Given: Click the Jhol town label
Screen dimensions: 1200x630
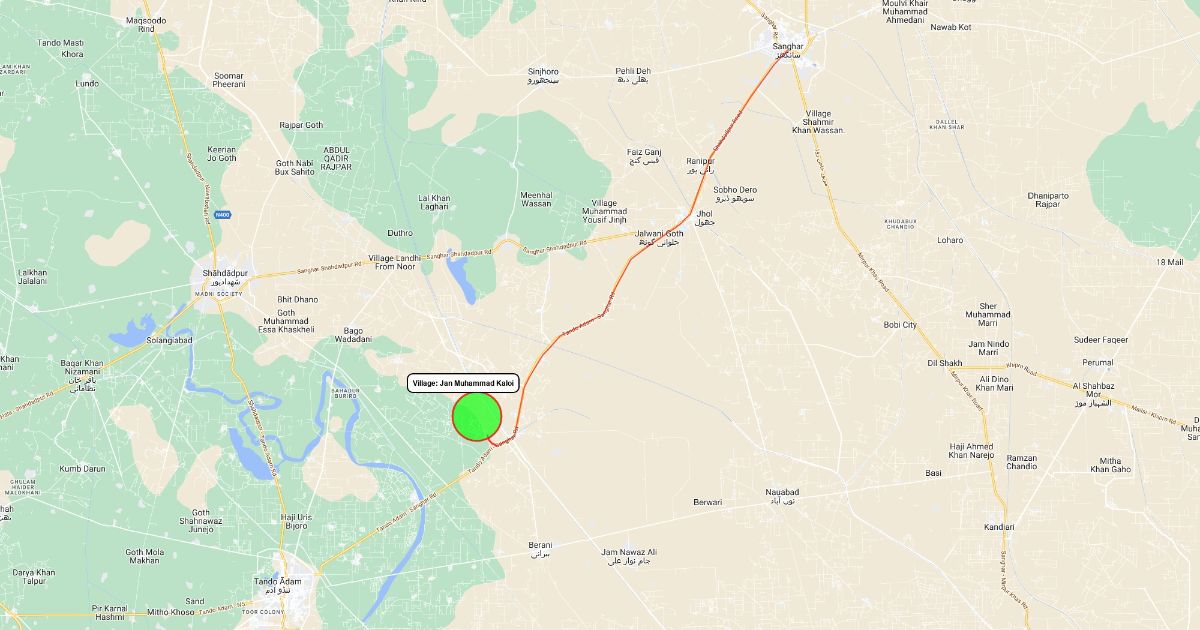Looking at the screenshot, I should [705, 214].
